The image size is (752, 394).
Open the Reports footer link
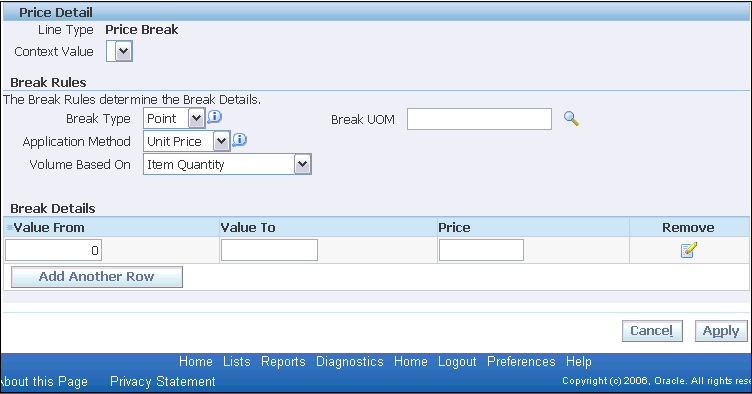283,361
